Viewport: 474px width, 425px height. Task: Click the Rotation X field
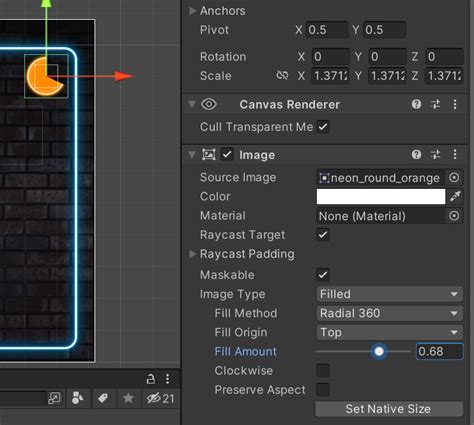330,57
